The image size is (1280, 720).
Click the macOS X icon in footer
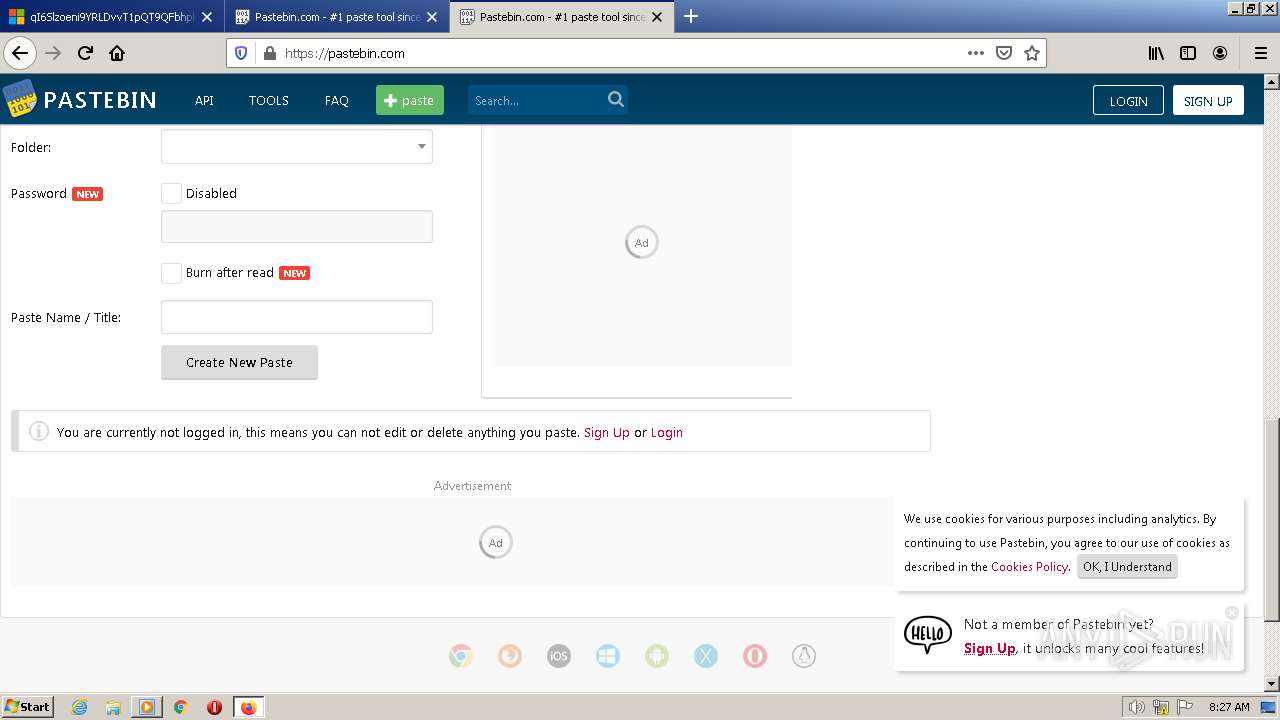pos(706,656)
